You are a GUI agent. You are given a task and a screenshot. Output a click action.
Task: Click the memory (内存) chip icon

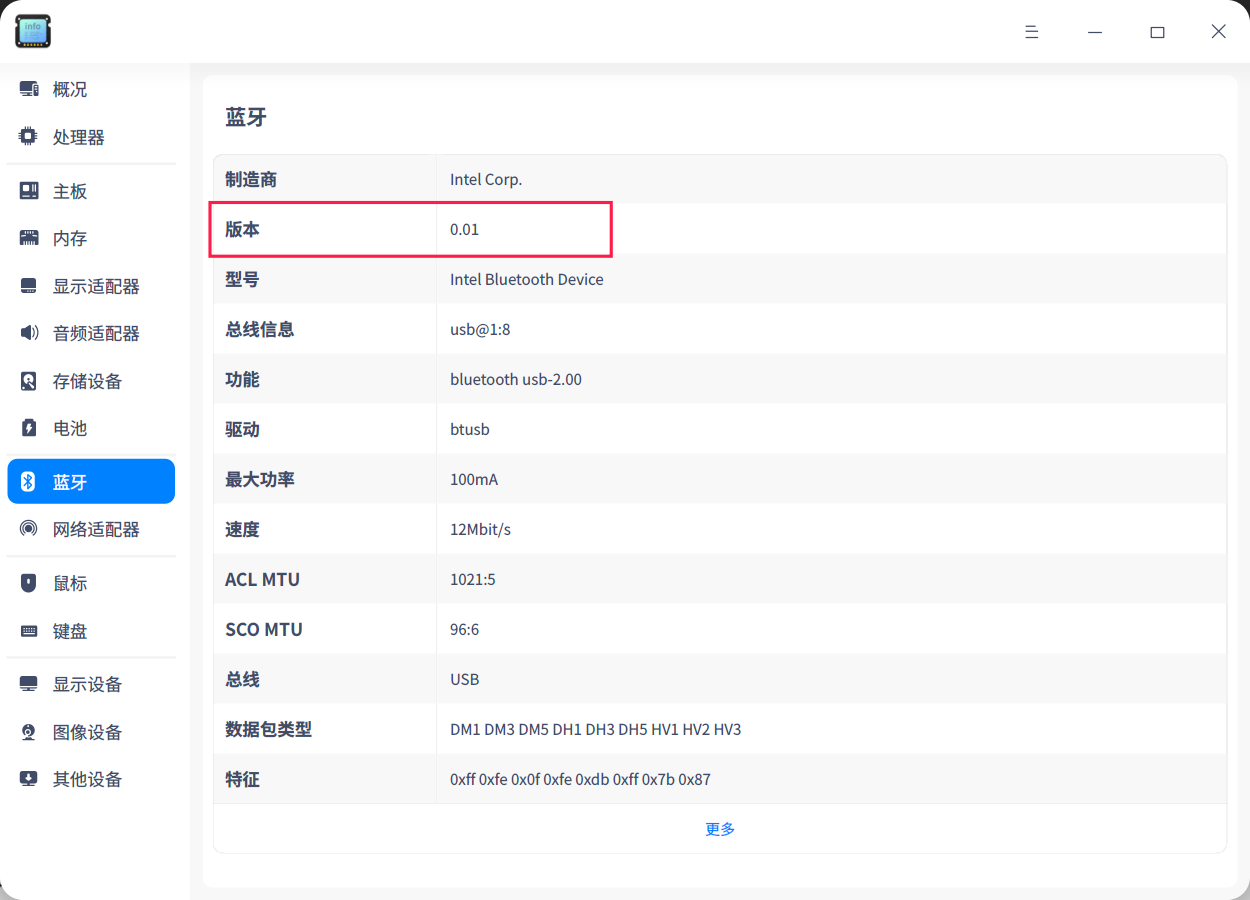28,238
